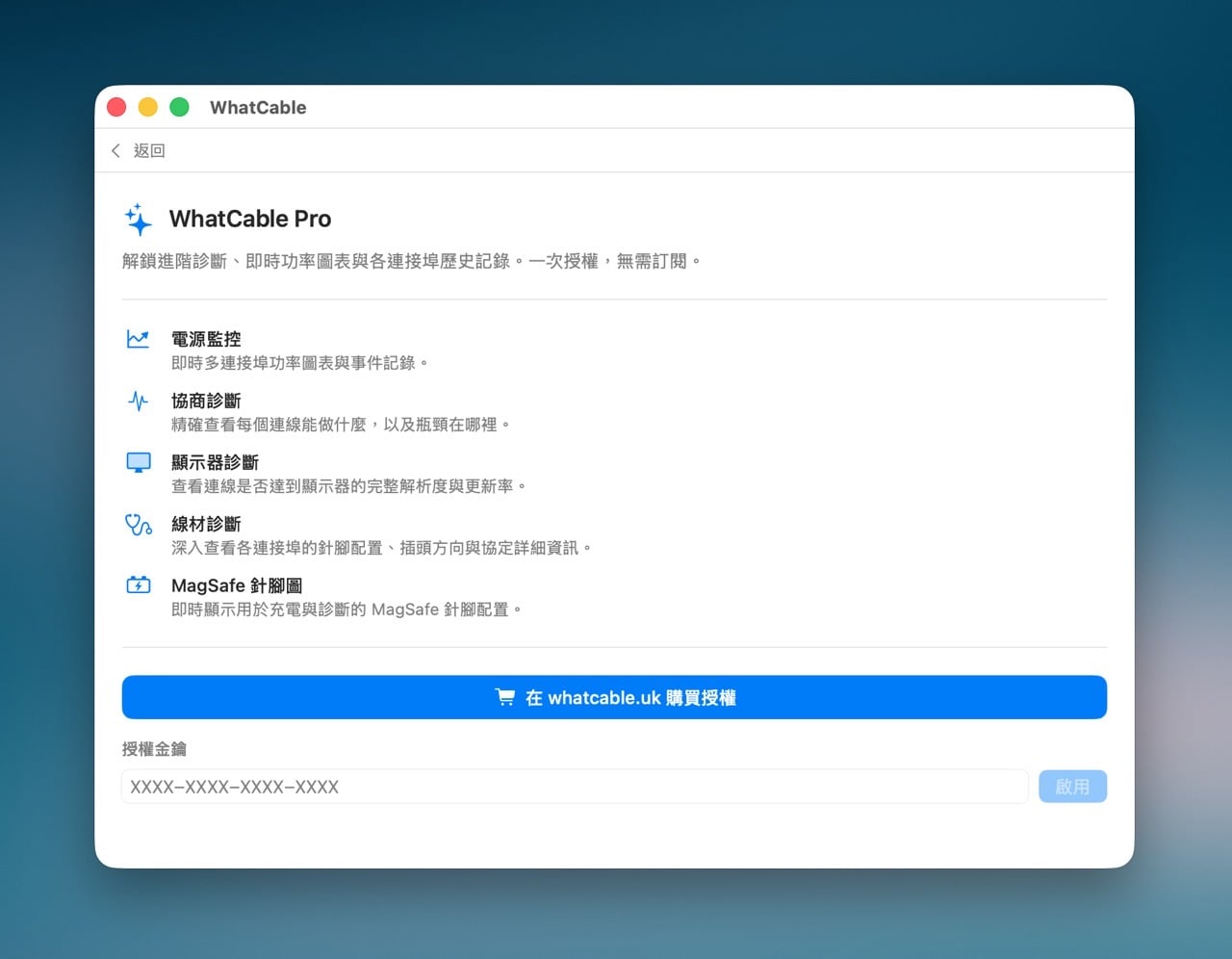Click description 精確查看每個連線能做什麼
Viewport: 1232px width, 959px height.
click(x=341, y=425)
